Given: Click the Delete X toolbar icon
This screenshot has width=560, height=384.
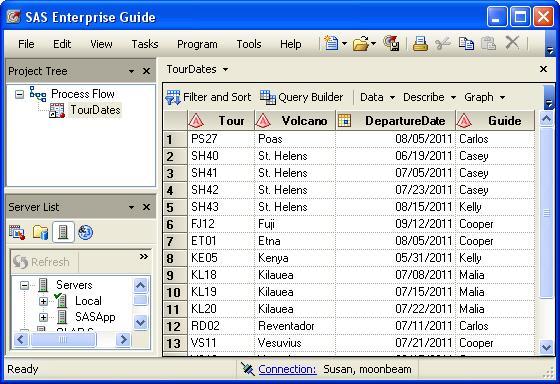Looking at the screenshot, I should (x=512, y=43).
